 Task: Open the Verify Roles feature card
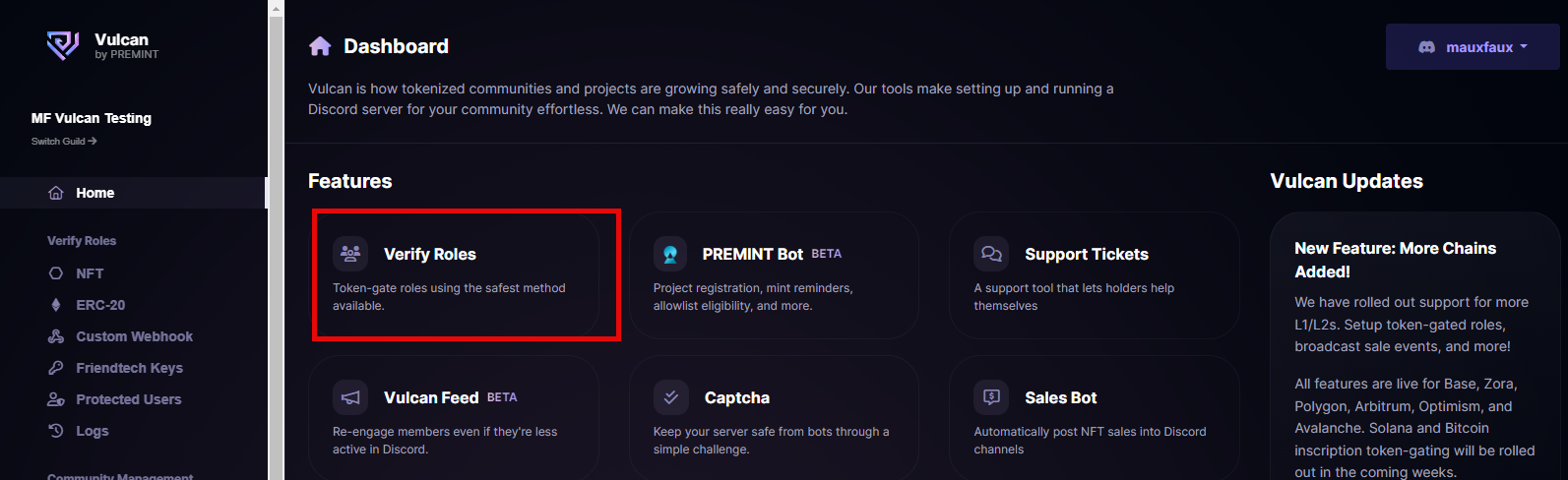point(454,275)
